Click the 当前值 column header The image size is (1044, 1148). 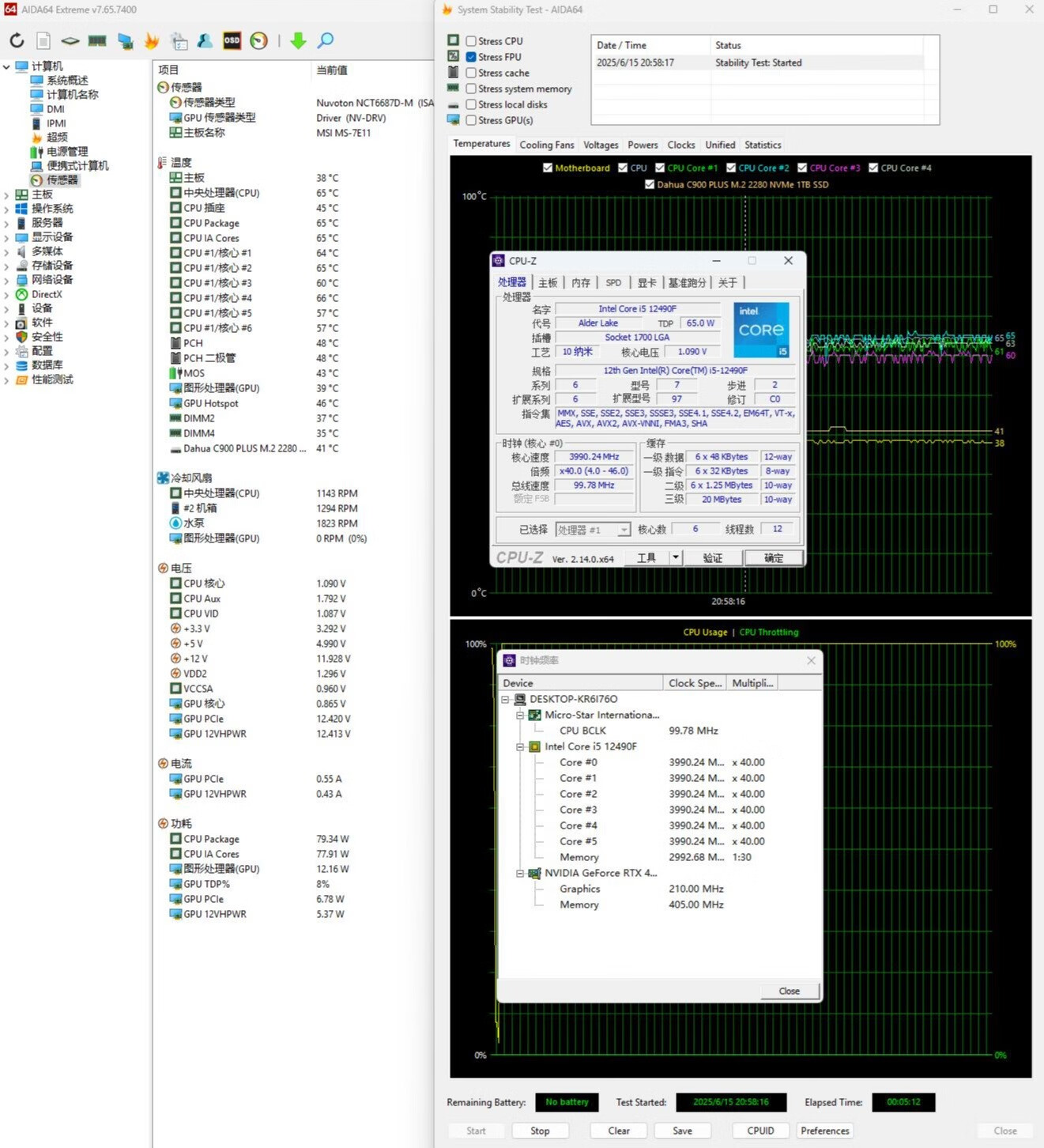pyautogui.click(x=332, y=70)
